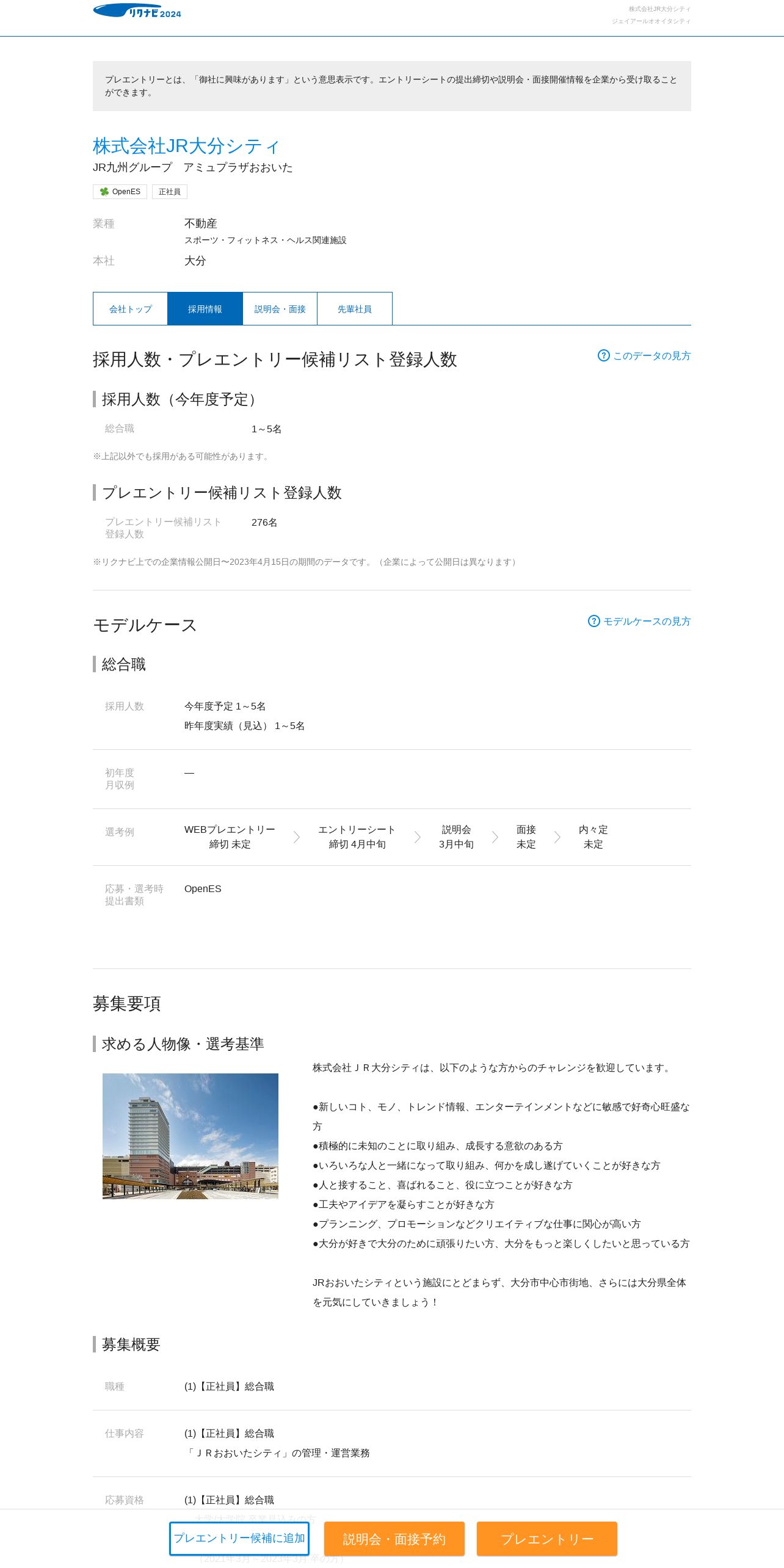Click the question mark icon beside モデルケースの見方

click(x=593, y=621)
